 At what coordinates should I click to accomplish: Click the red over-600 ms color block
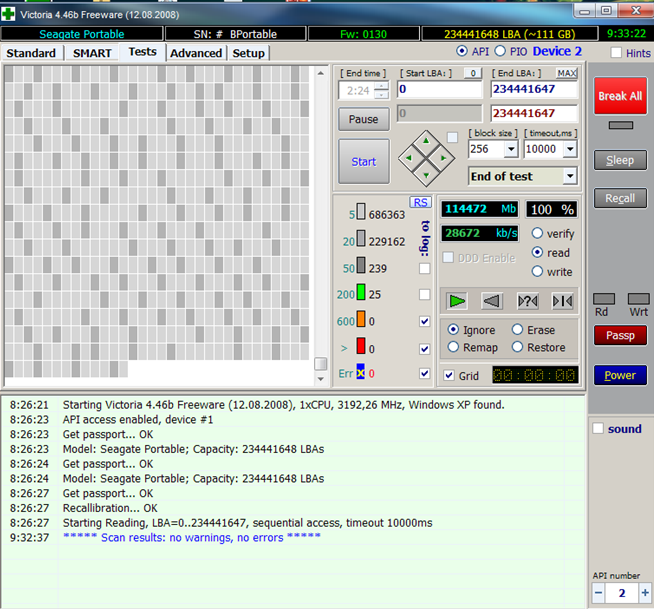[361, 346]
